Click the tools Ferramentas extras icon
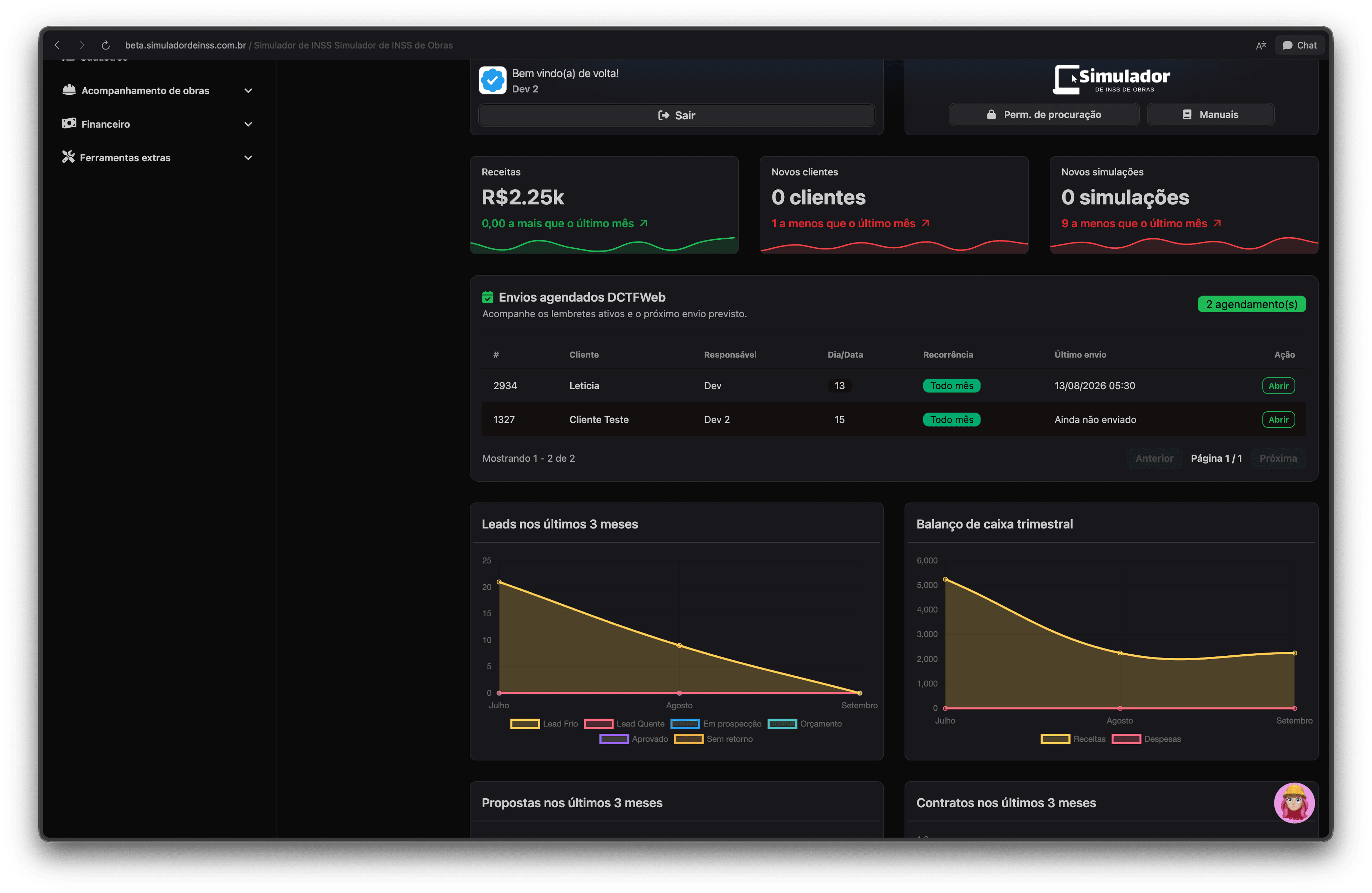Screen dimensions: 1372x893 [69, 157]
